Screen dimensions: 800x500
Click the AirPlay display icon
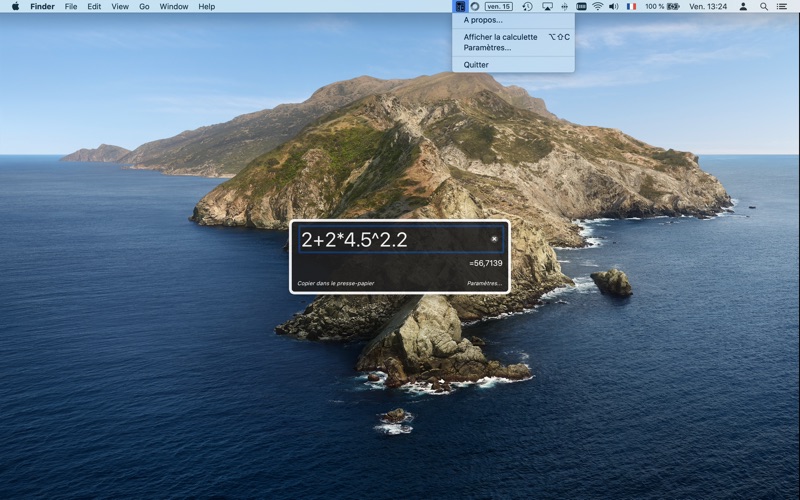[x=547, y=6]
